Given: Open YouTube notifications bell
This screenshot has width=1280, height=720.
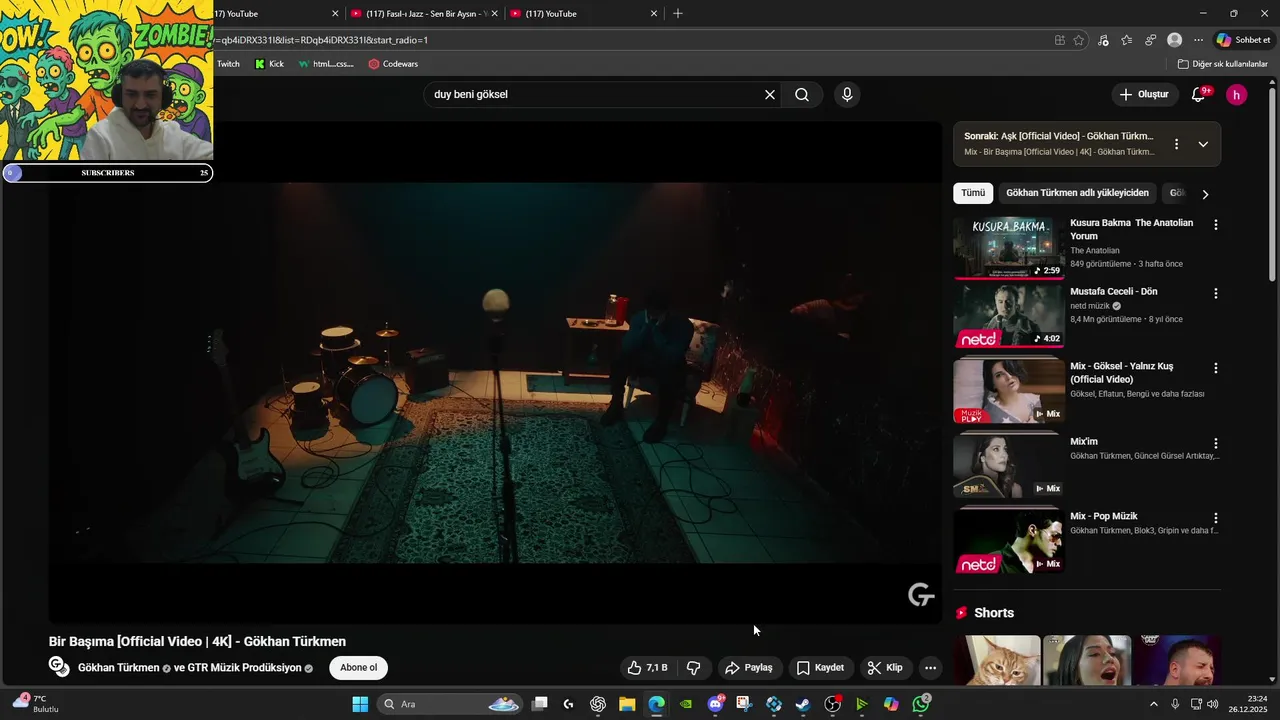Looking at the screenshot, I should (1199, 94).
